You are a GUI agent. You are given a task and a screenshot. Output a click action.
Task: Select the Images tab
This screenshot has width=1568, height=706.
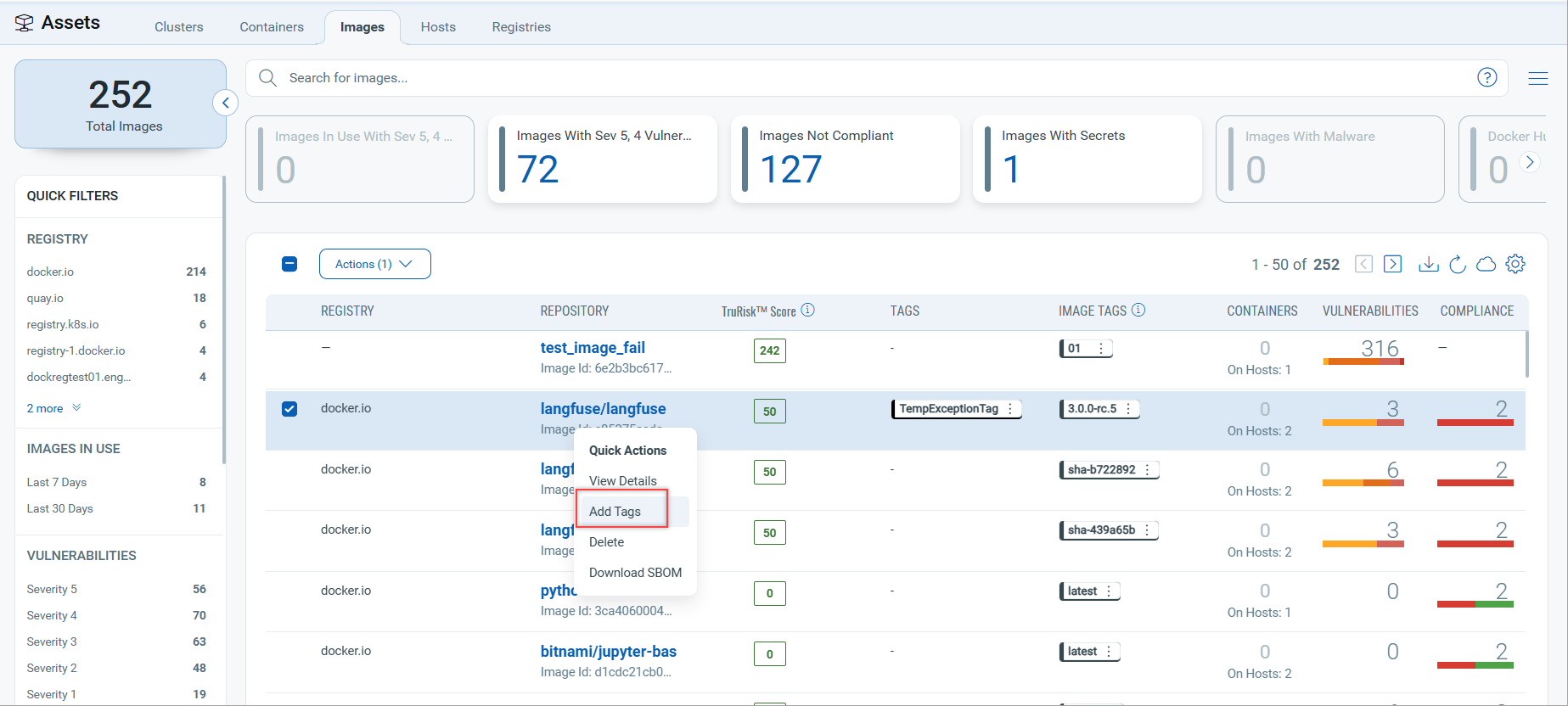click(x=362, y=27)
